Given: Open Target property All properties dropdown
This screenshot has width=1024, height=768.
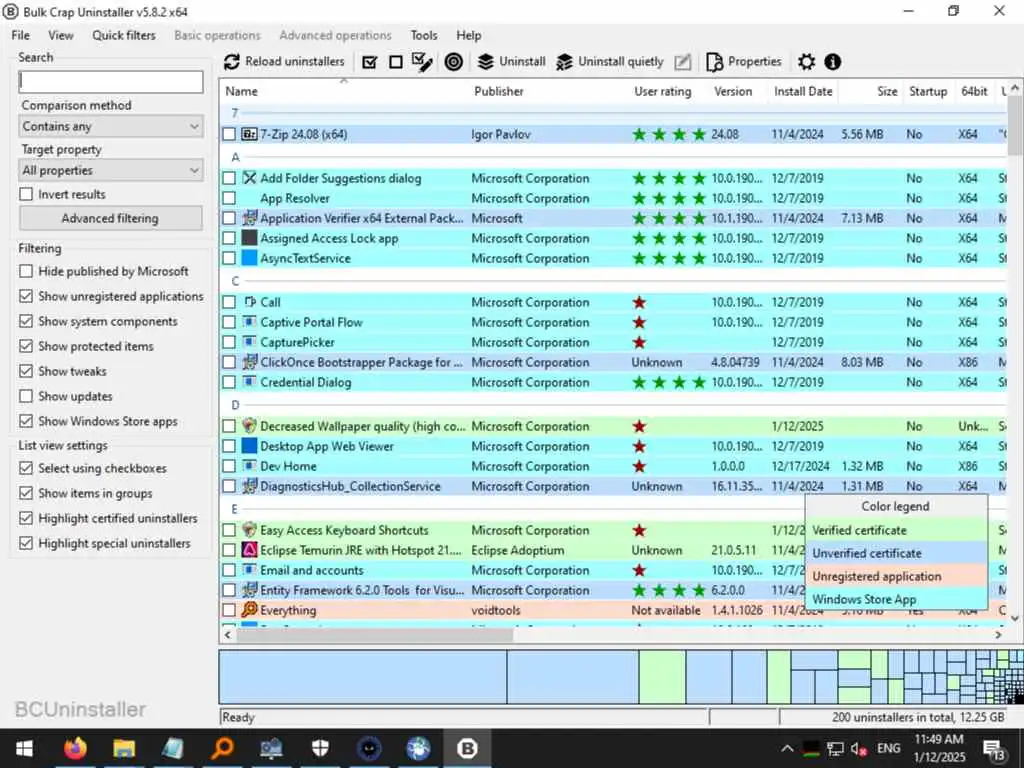Looking at the screenshot, I should pyautogui.click(x=111, y=170).
